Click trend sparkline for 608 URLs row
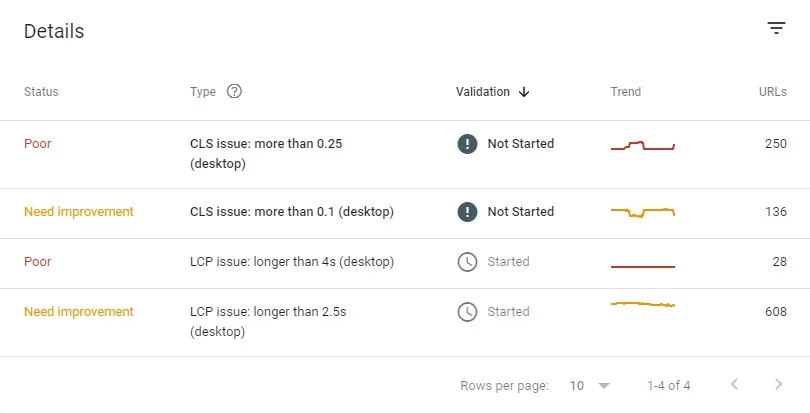 click(643, 304)
